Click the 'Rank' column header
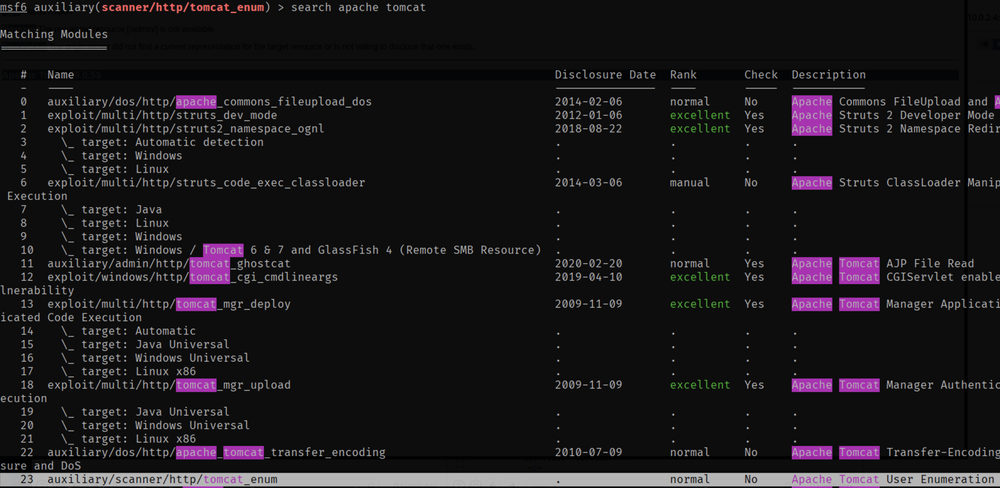The image size is (1000, 488). 683,75
